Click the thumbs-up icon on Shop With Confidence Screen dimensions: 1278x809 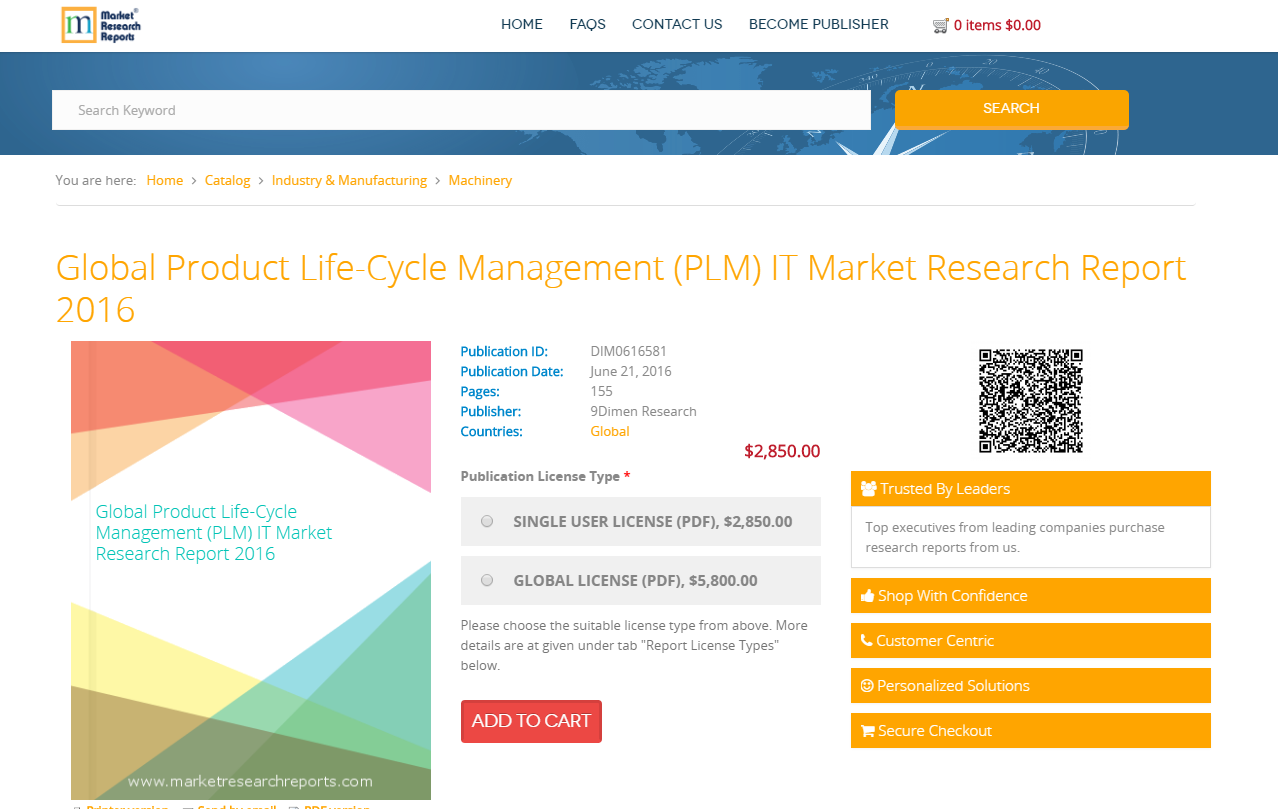(x=866, y=595)
